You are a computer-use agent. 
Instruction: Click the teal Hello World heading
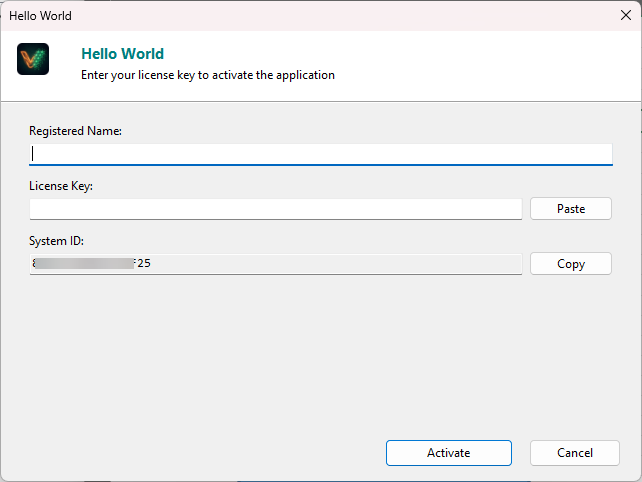122,54
